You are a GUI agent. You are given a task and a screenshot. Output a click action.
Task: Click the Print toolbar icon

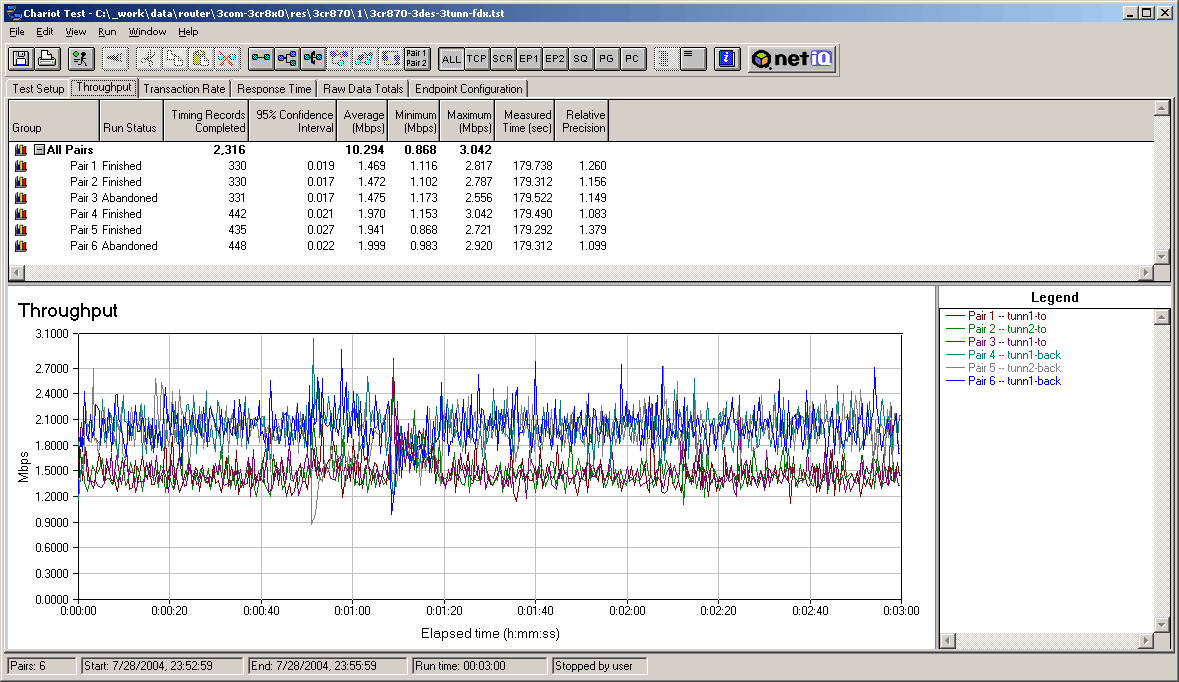(46, 59)
